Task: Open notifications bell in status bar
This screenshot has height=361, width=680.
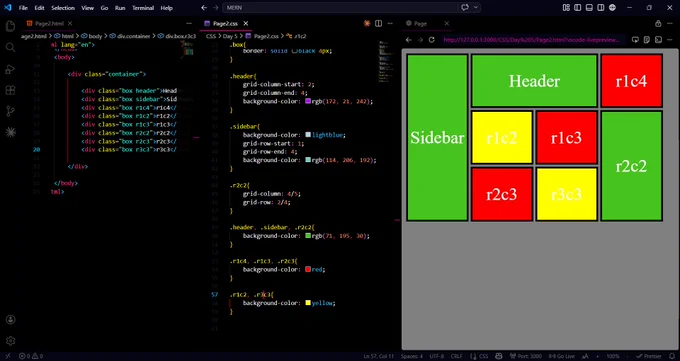Action: [673, 356]
